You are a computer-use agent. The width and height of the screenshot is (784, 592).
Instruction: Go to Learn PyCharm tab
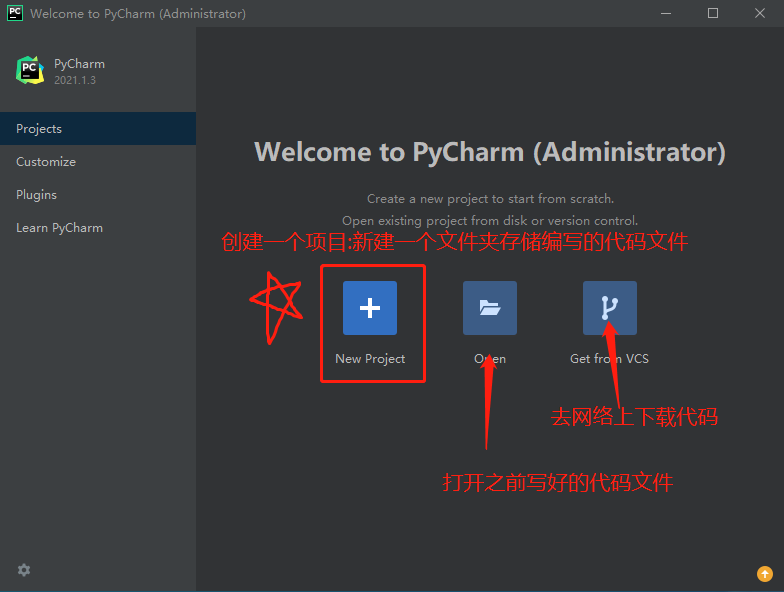[98, 228]
